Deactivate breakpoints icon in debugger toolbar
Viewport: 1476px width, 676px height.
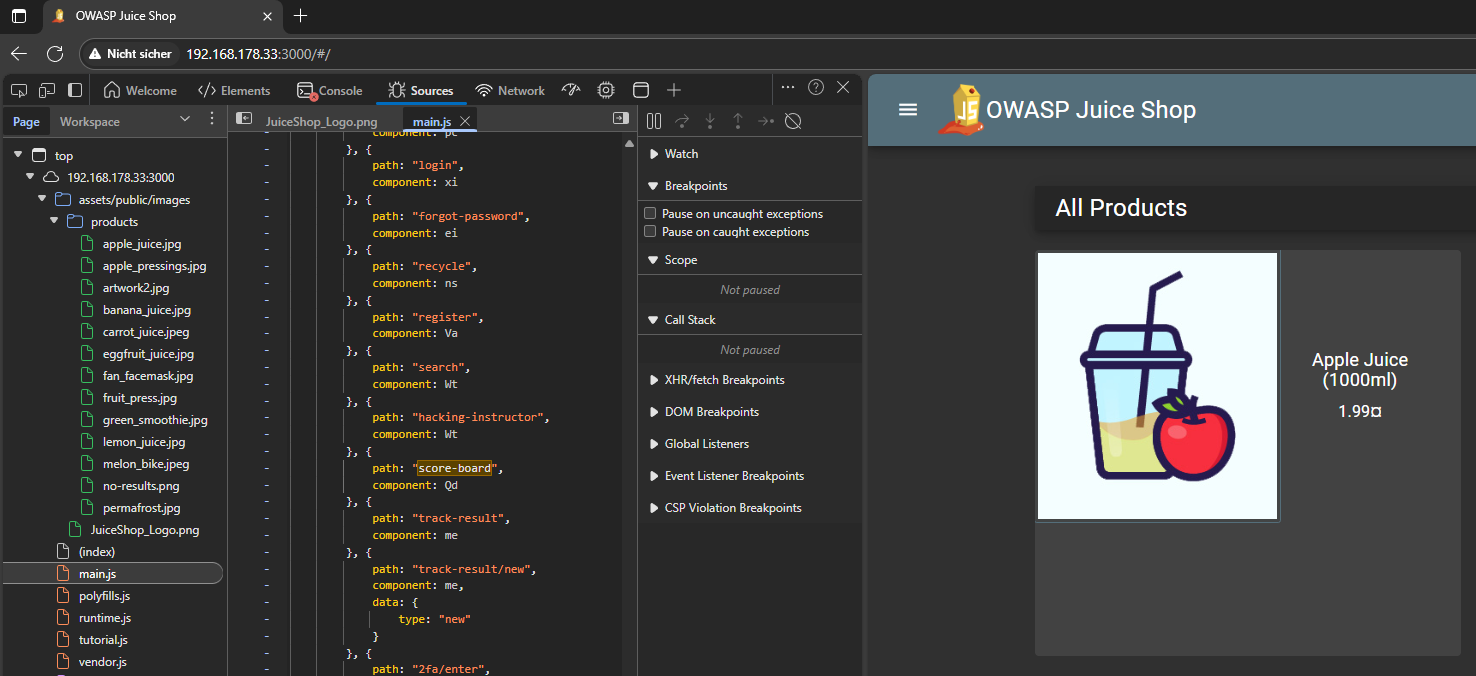point(793,121)
